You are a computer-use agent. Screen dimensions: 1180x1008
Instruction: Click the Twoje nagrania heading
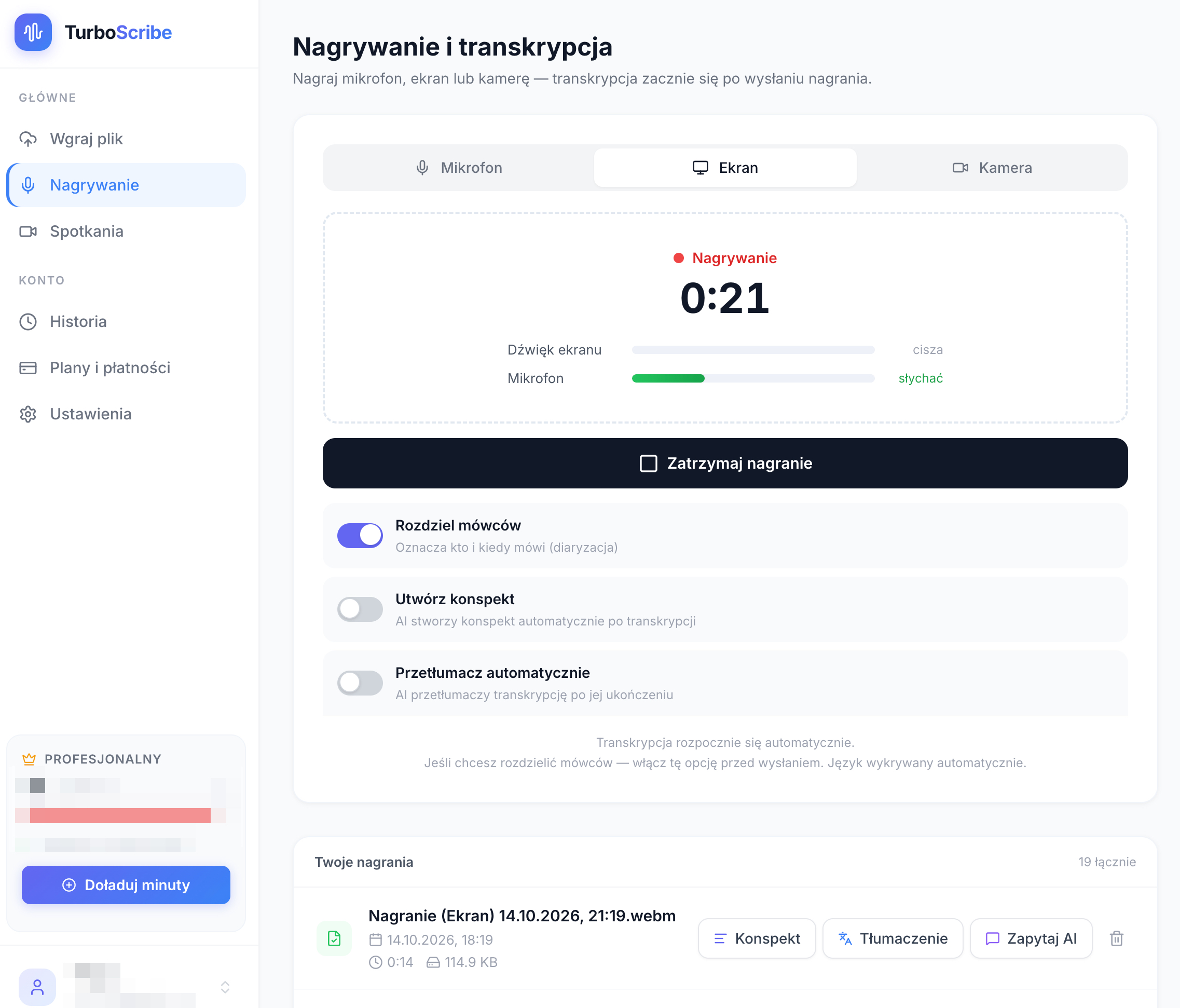click(x=364, y=862)
